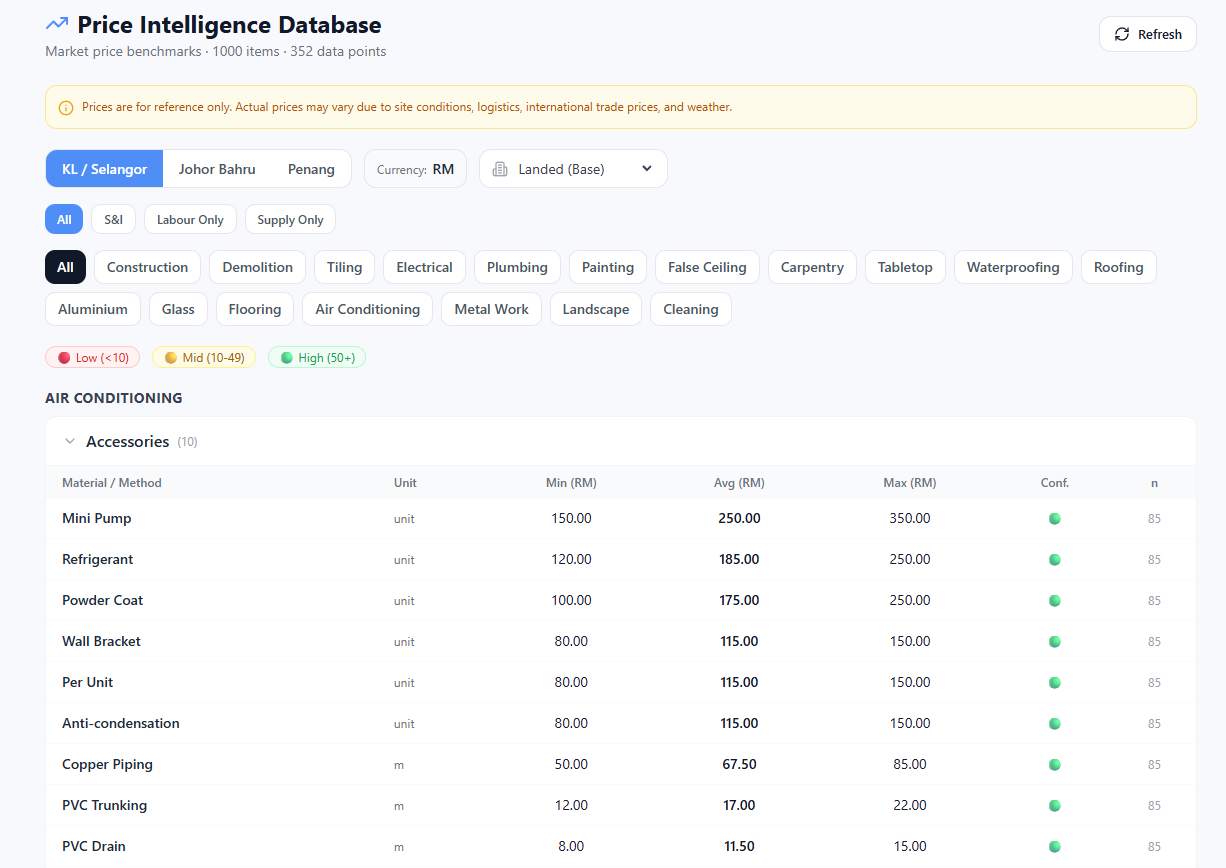Click the trending chart icon beside the title
The width and height of the screenshot is (1226, 868).
tap(57, 24)
